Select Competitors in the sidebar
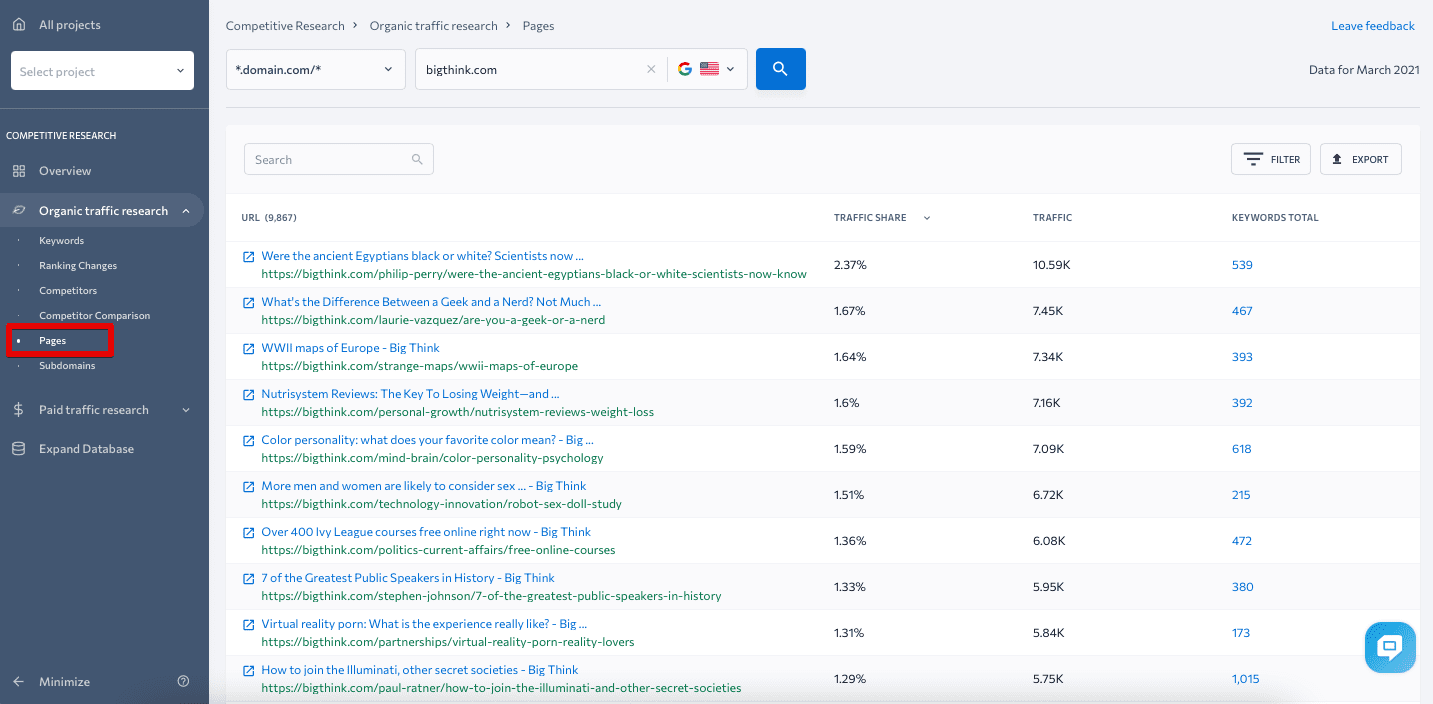Viewport: 1433px width, 704px height. click(68, 291)
